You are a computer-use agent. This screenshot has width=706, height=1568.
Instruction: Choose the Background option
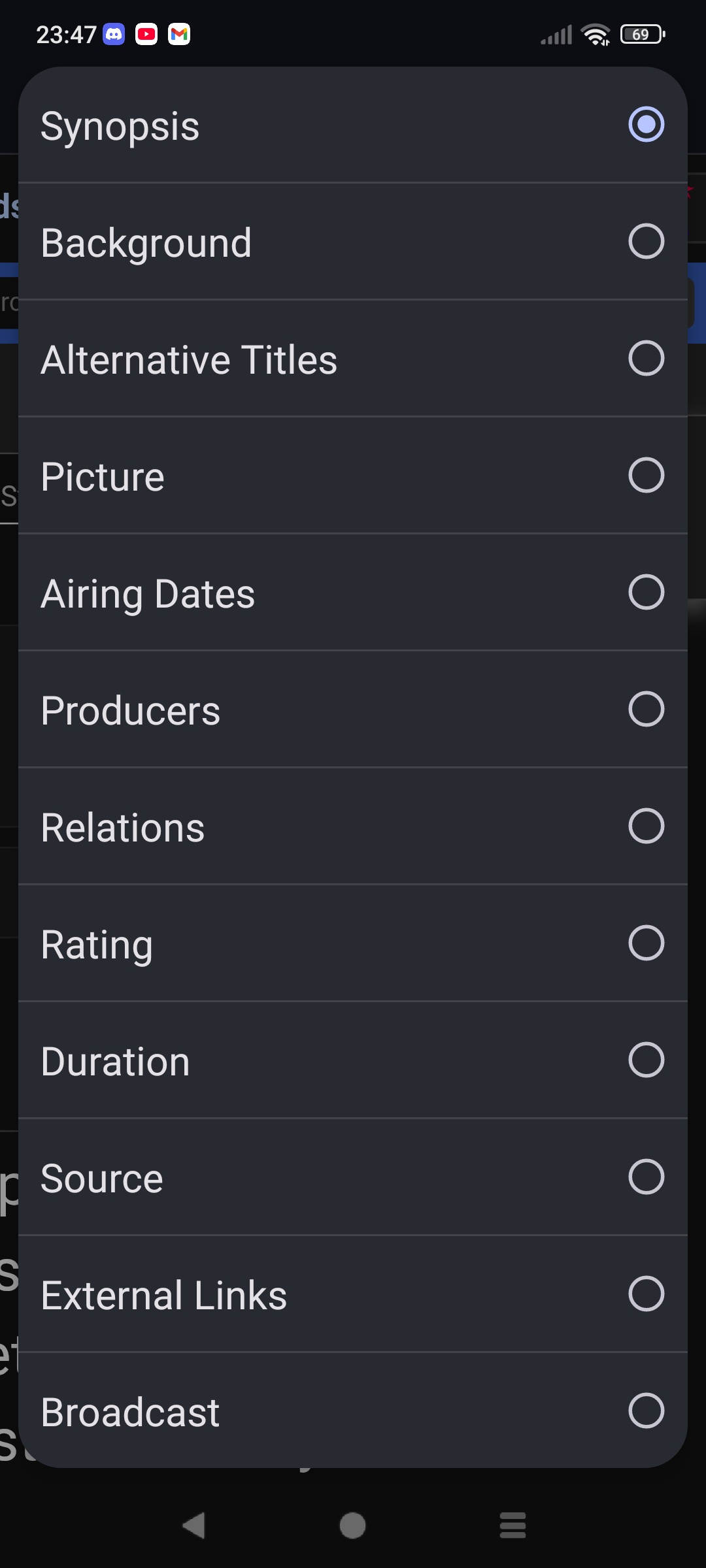pos(646,242)
